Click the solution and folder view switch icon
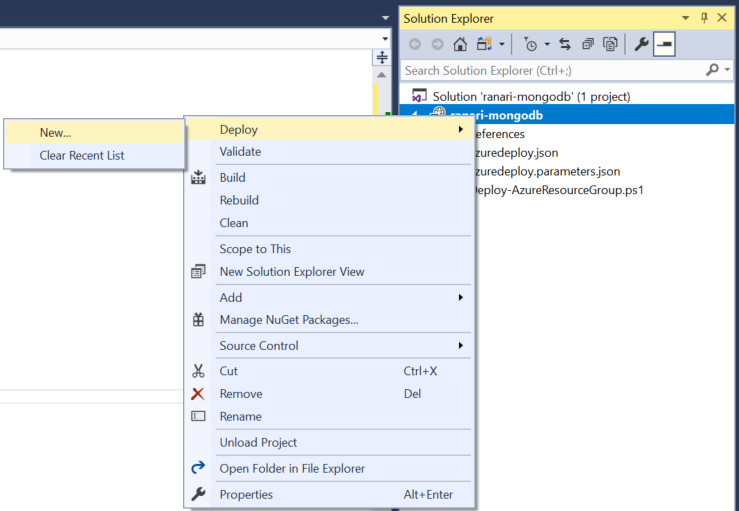Viewport: 739px width, 511px height. tap(485, 44)
